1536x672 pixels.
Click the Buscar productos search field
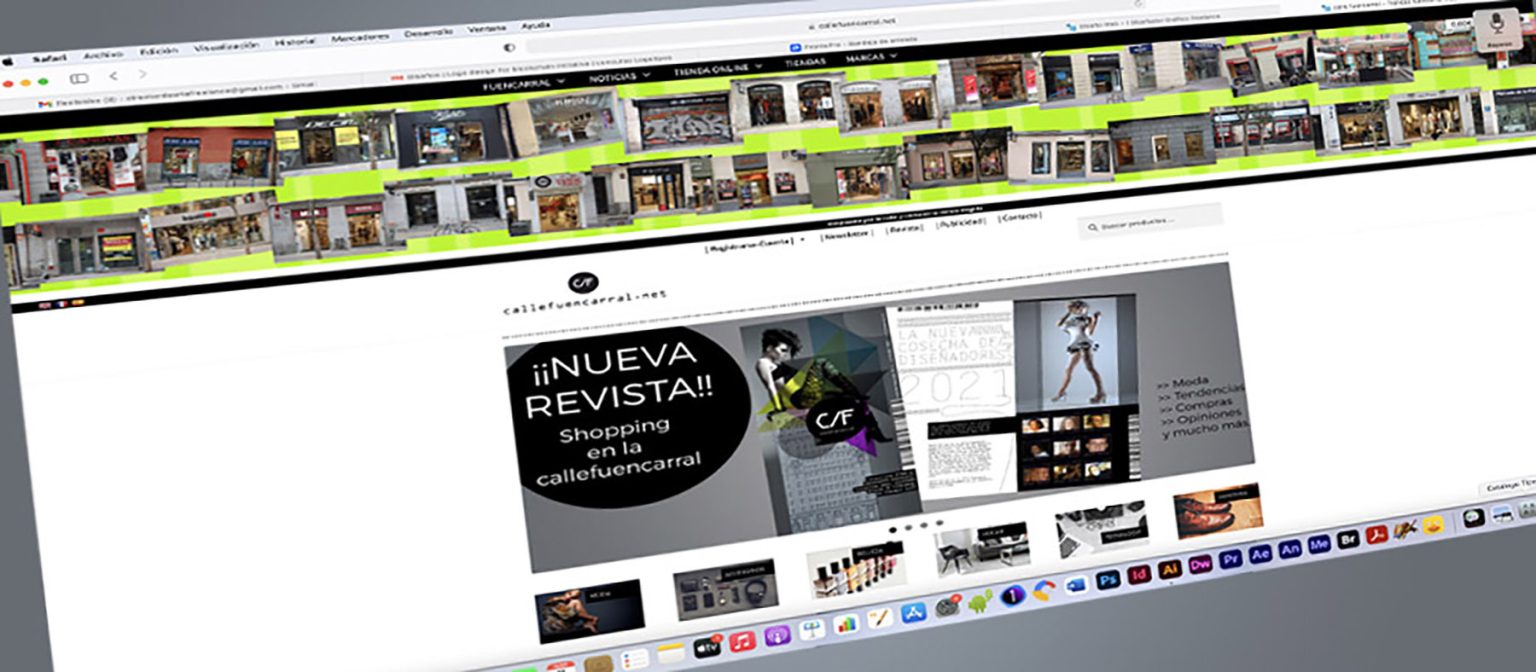[1150, 221]
